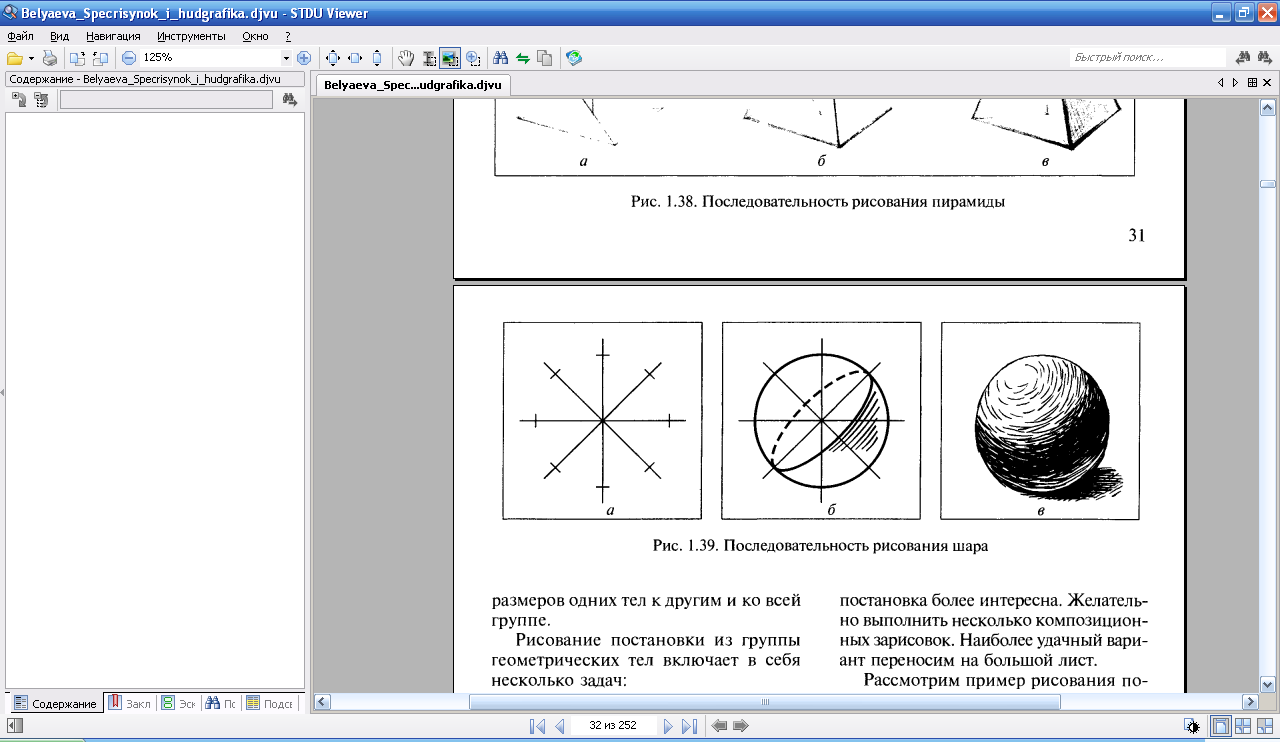Select the text selection tool

coord(428,58)
